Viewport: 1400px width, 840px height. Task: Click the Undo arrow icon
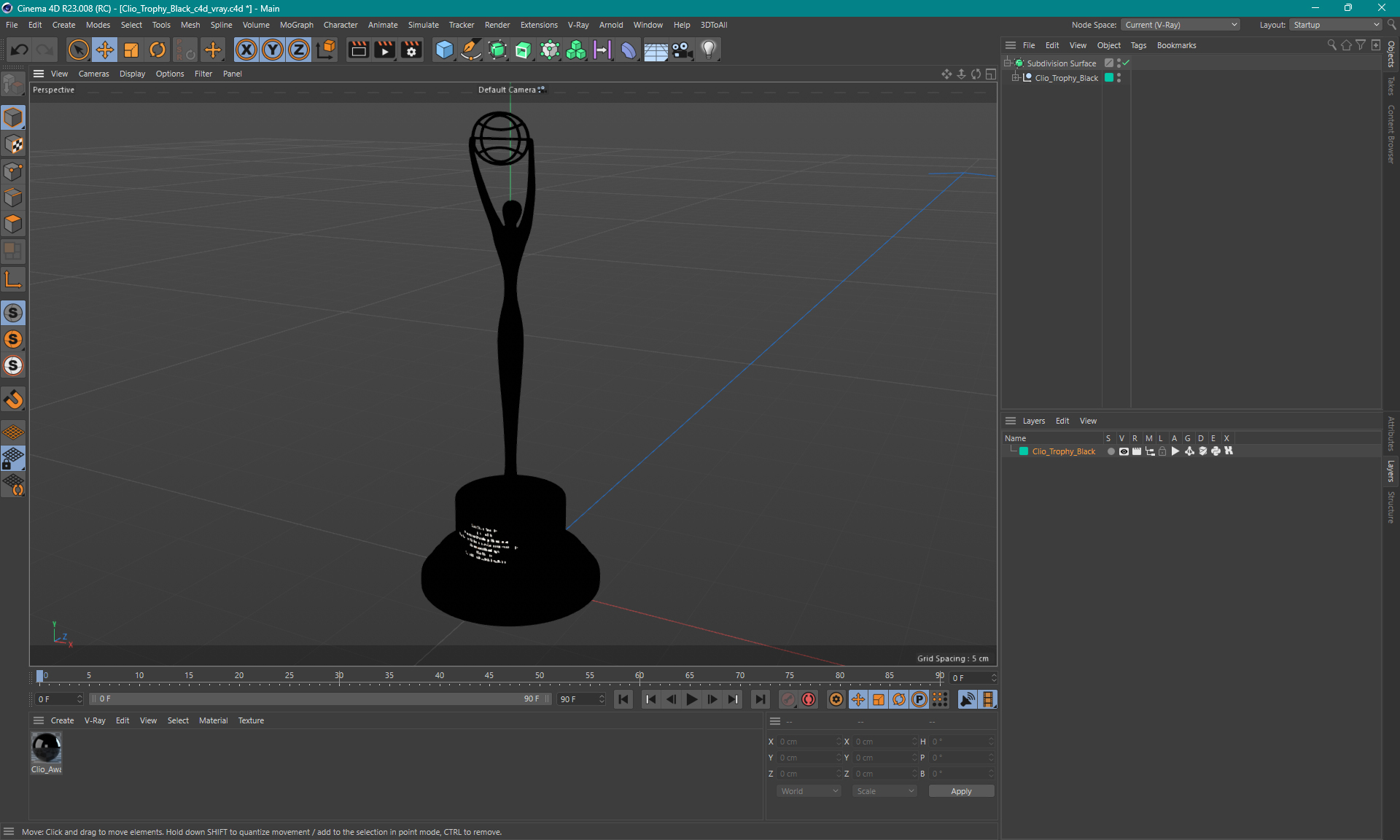coord(20,50)
